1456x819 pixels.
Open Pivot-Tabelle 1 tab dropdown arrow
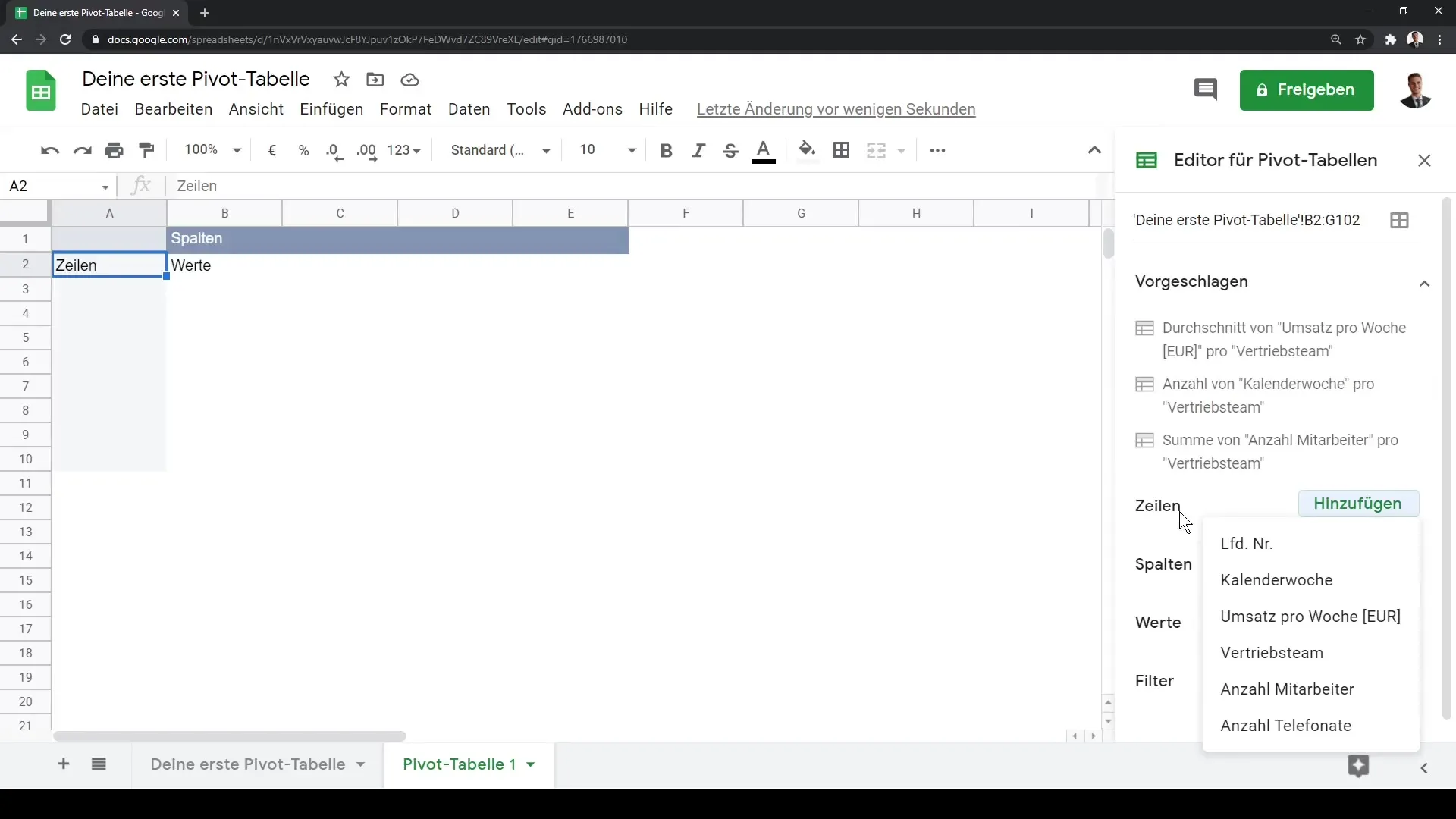[531, 765]
